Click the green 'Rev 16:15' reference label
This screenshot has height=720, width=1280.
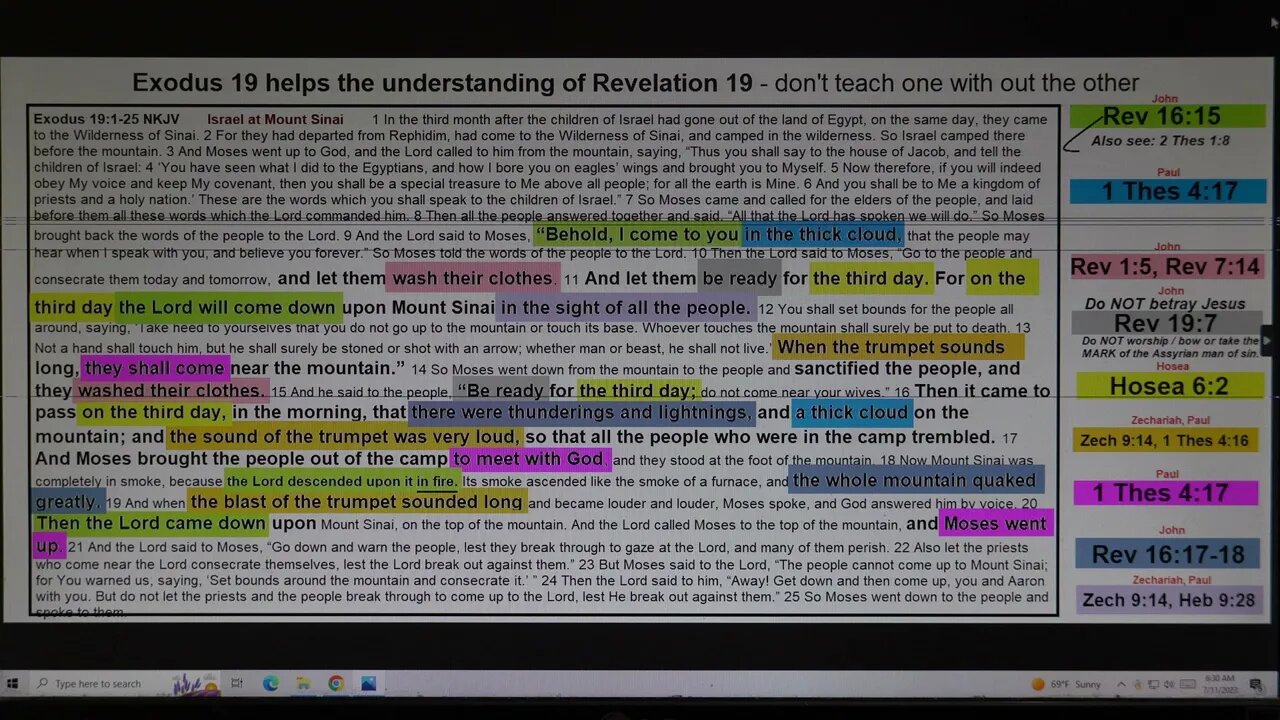1167,116
